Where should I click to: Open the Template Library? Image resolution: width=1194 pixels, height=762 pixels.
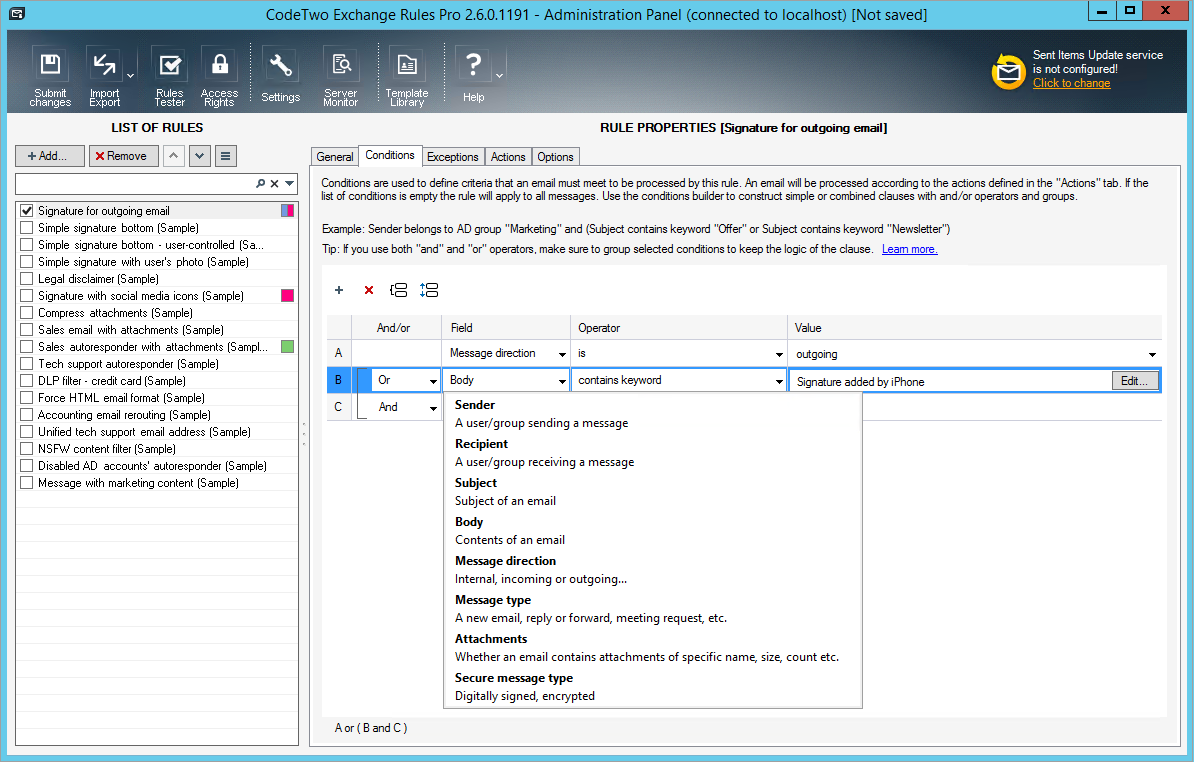click(x=406, y=74)
